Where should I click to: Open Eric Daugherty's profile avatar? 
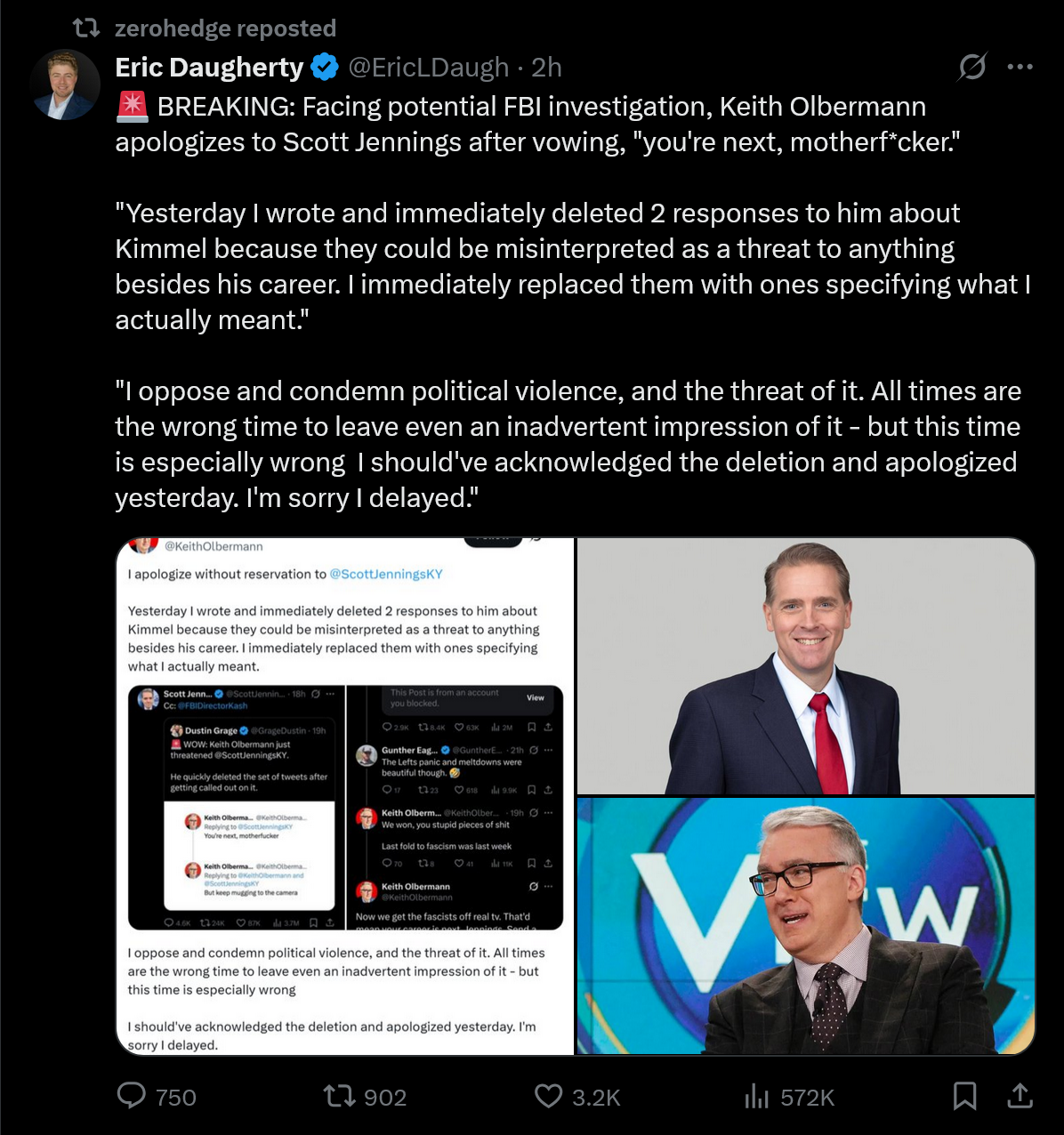pos(65,85)
